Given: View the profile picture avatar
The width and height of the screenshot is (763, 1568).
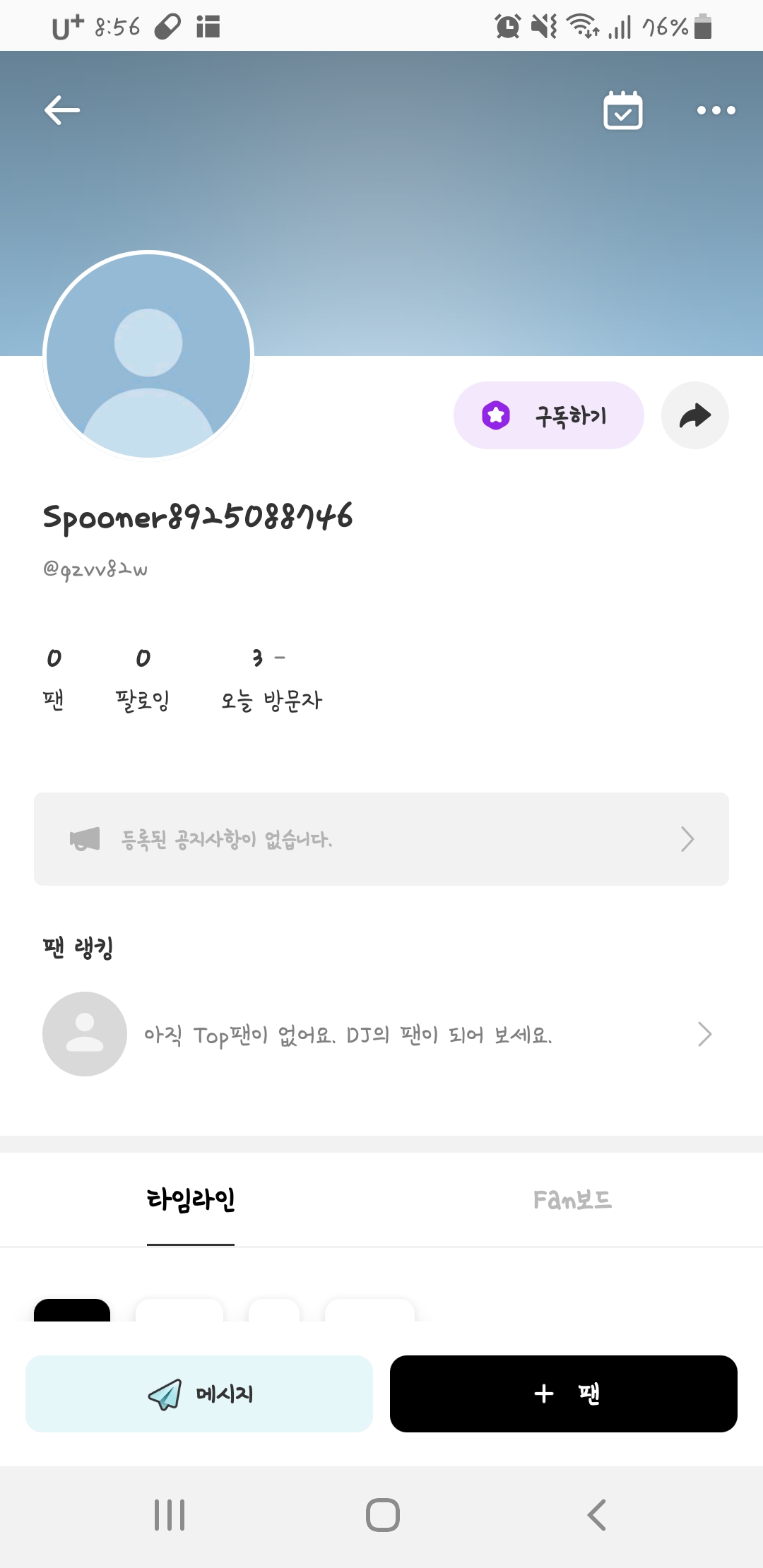Looking at the screenshot, I should coord(148,355).
